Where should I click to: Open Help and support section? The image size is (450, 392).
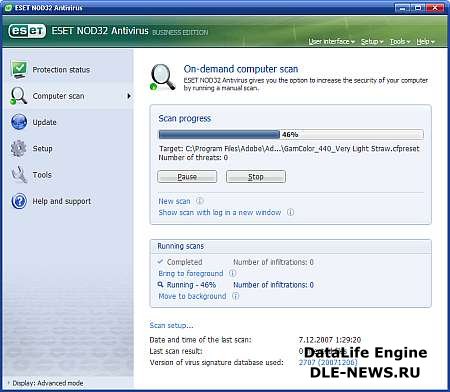(x=62, y=201)
